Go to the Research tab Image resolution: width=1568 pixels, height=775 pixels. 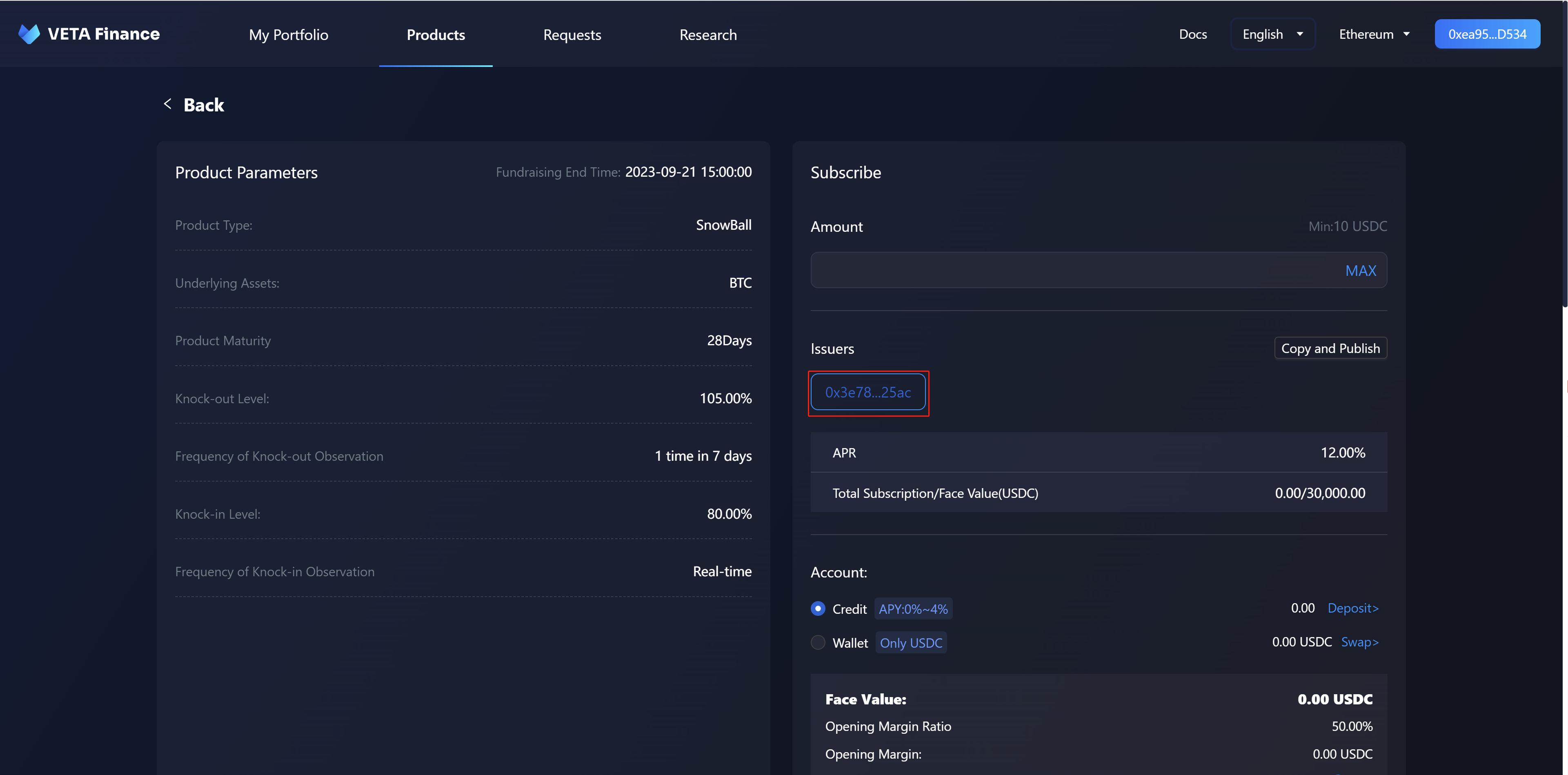click(707, 35)
